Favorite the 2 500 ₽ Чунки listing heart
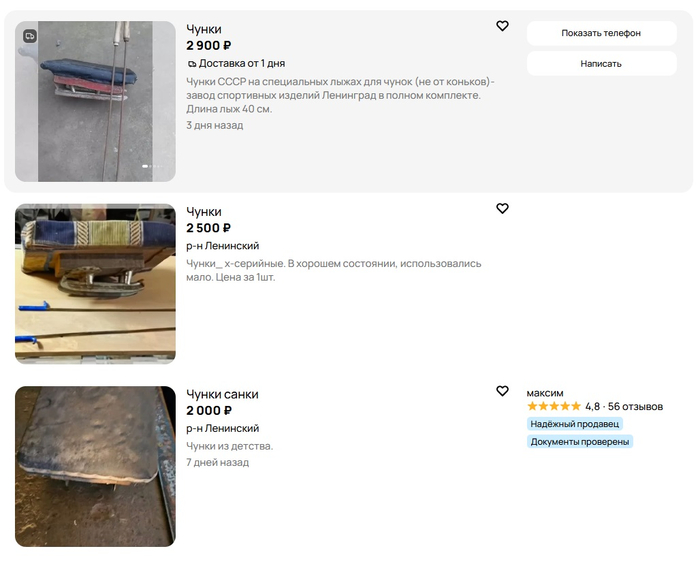 pyautogui.click(x=502, y=208)
